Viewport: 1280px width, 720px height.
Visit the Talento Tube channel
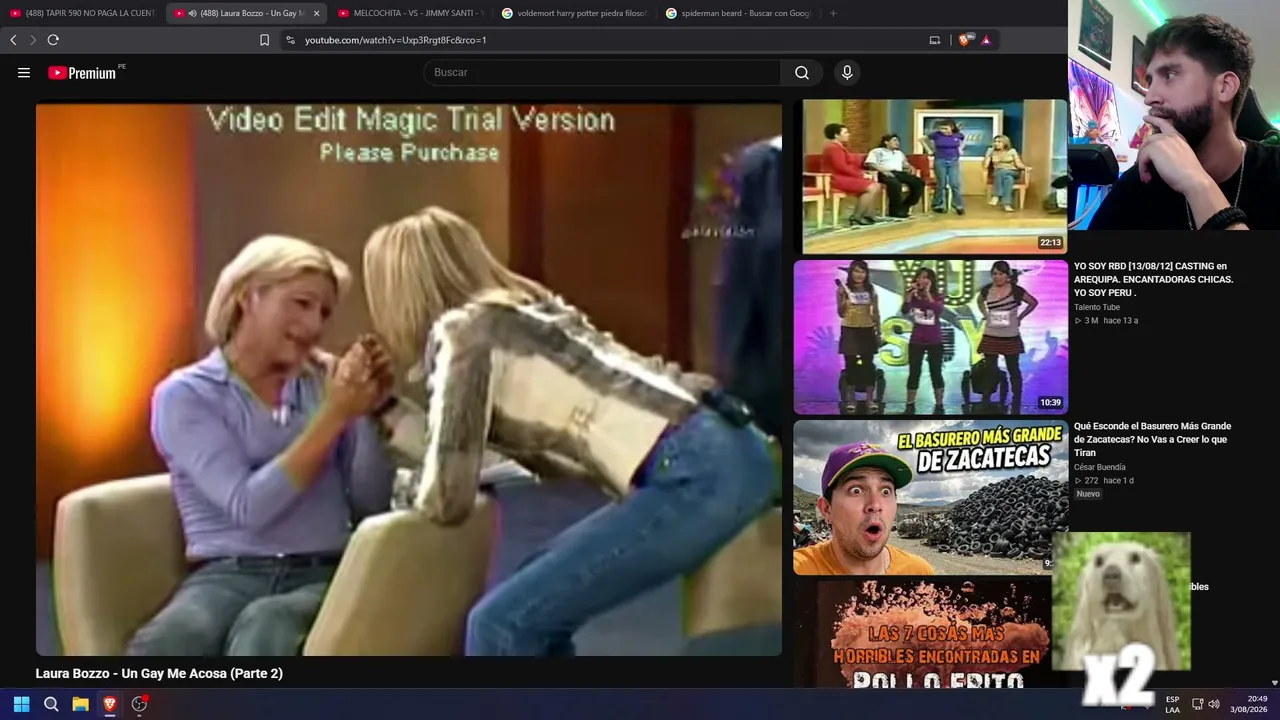click(x=1097, y=307)
